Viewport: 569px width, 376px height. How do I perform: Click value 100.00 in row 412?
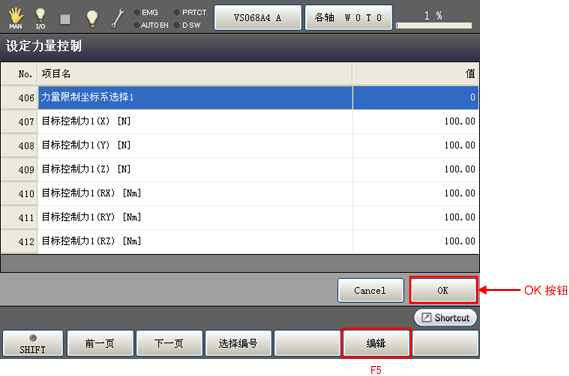416,241
